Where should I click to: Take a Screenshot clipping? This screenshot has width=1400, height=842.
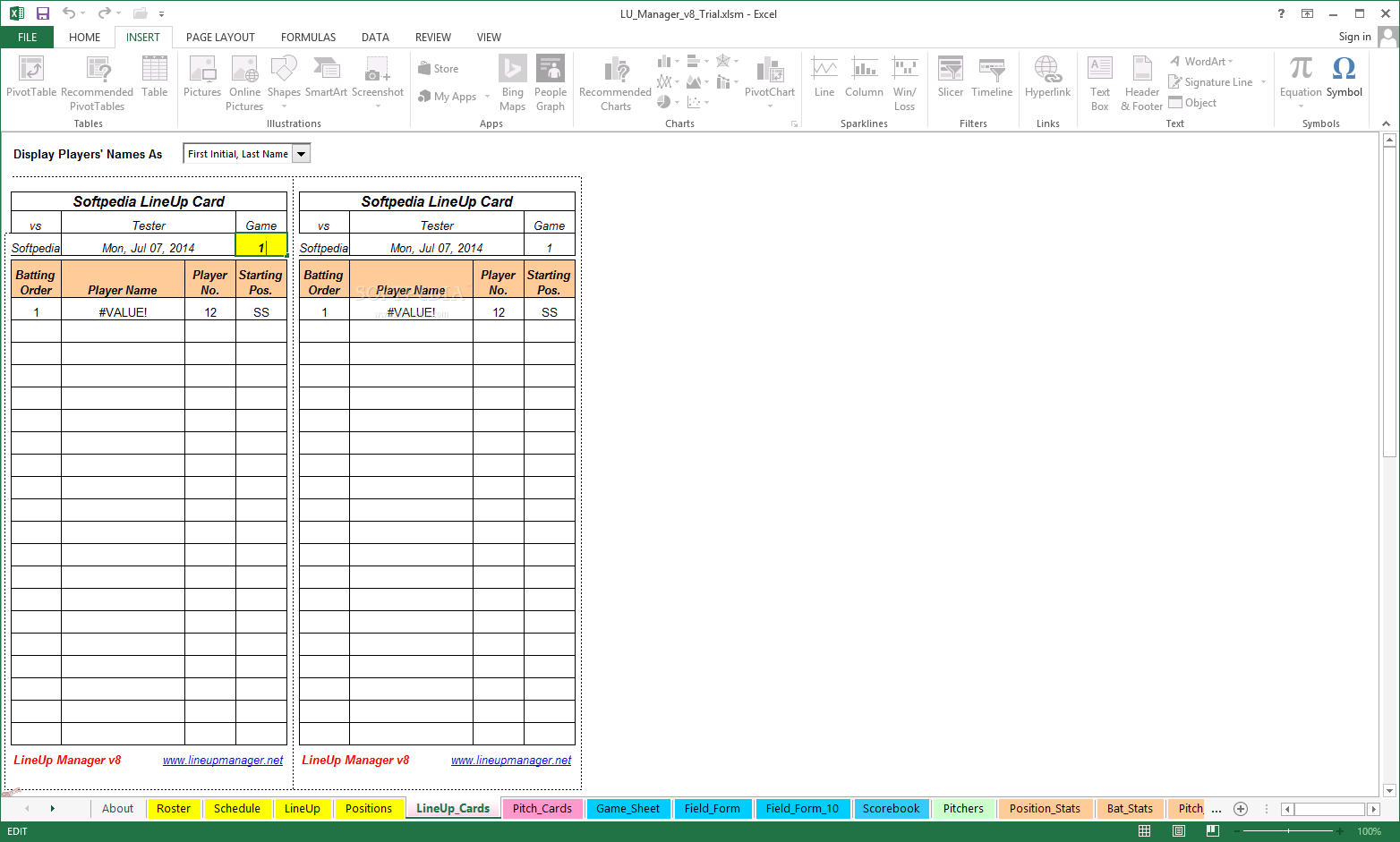point(378,81)
